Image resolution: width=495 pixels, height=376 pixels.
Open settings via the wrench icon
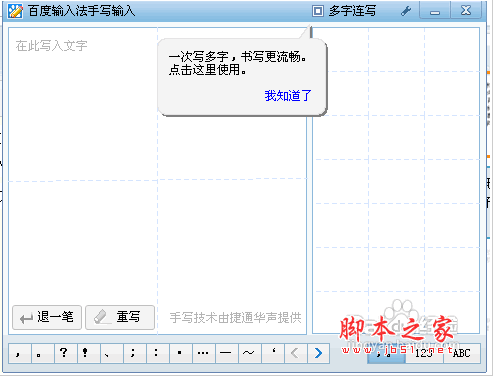tap(406, 11)
